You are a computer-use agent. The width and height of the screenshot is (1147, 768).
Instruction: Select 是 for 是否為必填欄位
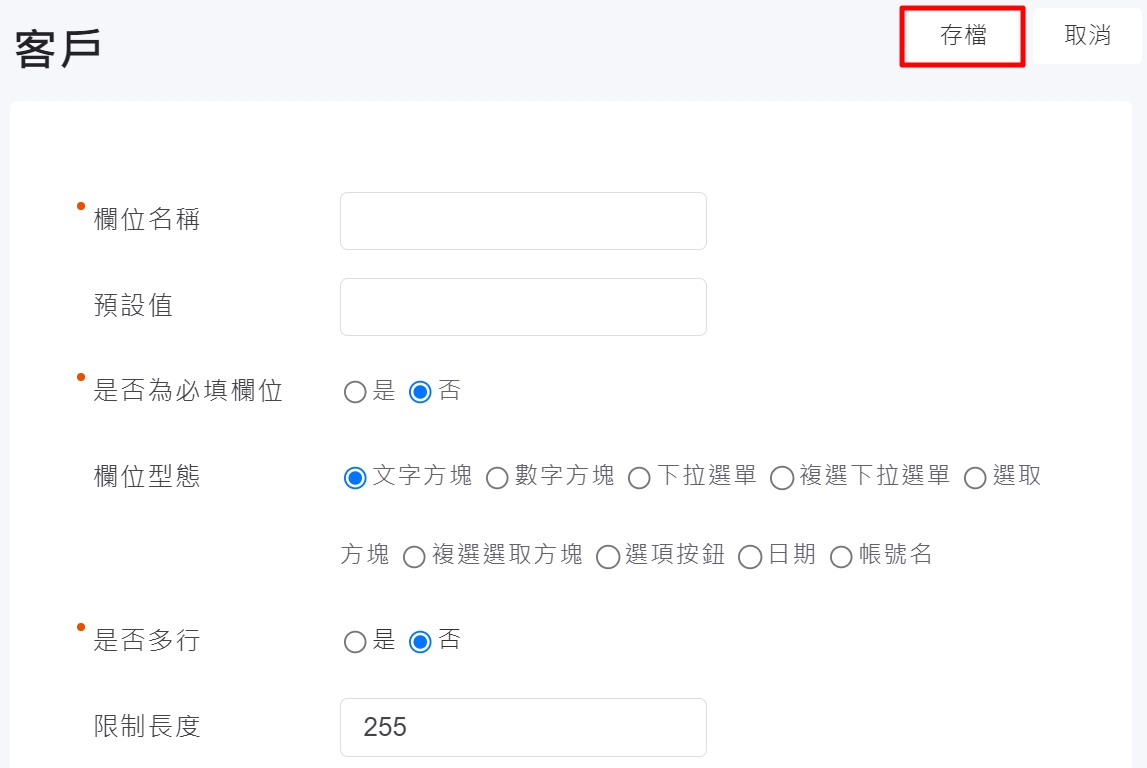[355, 392]
